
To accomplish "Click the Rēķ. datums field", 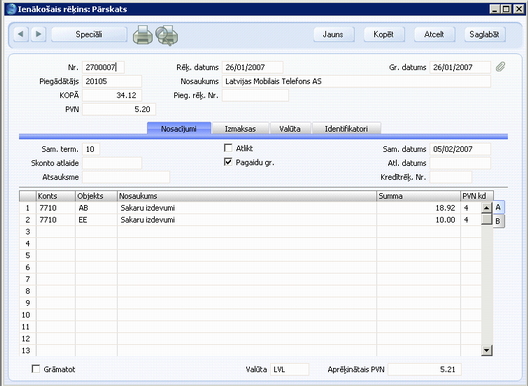I will [253, 67].
